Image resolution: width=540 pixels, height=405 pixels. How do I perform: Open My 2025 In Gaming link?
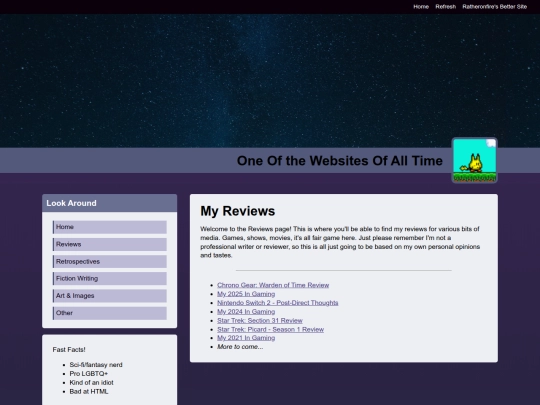point(246,294)
